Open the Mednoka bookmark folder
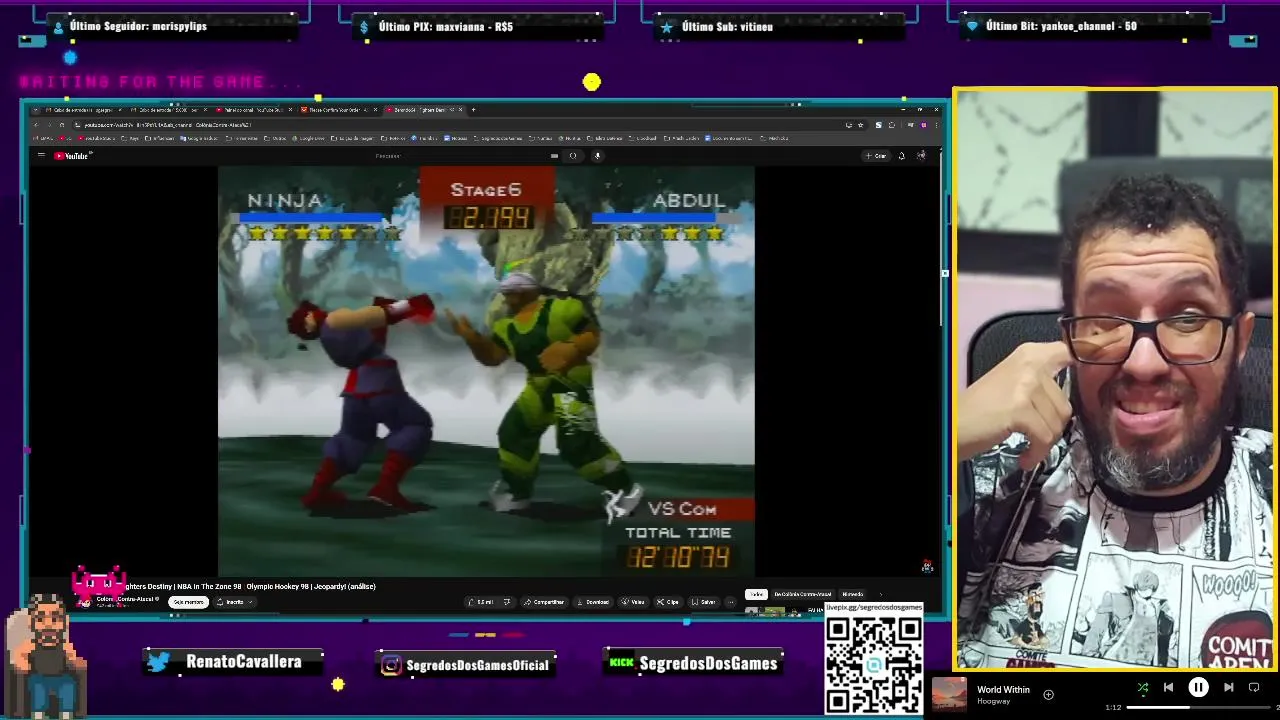Viewport: 1280px width, 720px height. [x=774, y=138]
